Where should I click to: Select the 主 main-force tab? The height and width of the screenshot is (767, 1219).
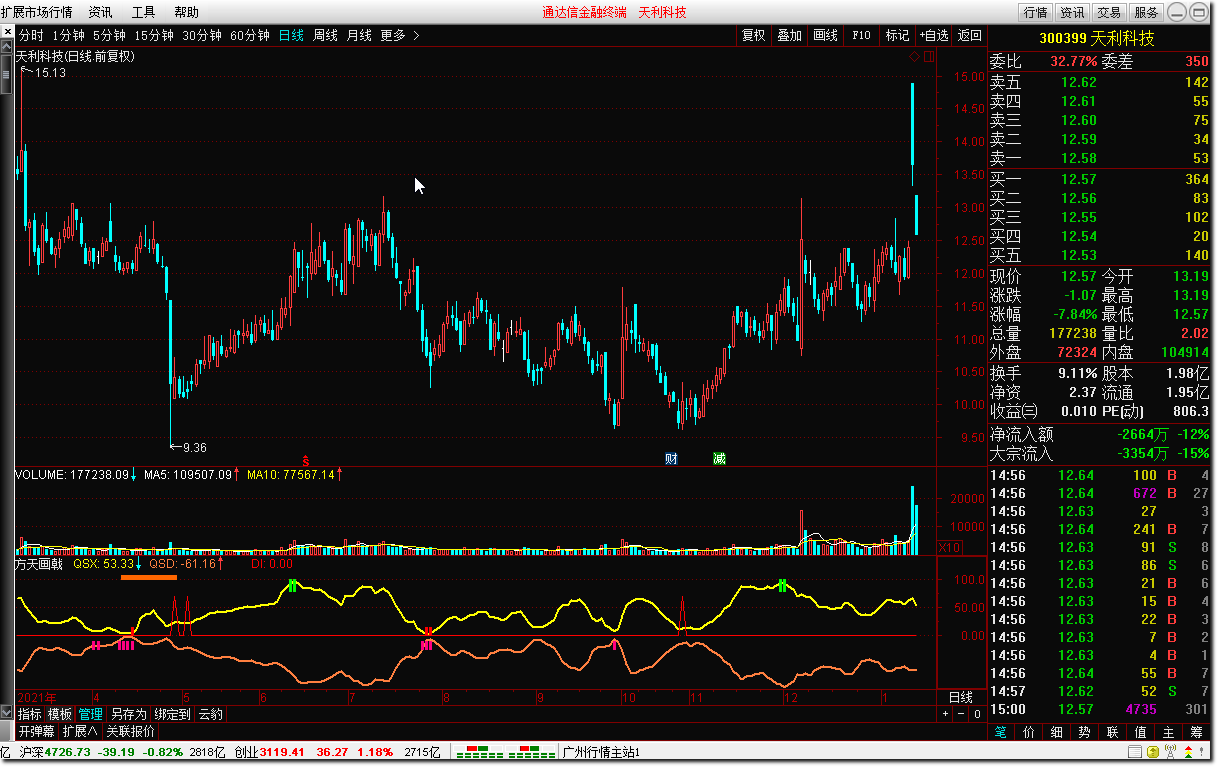[1169, 732]
